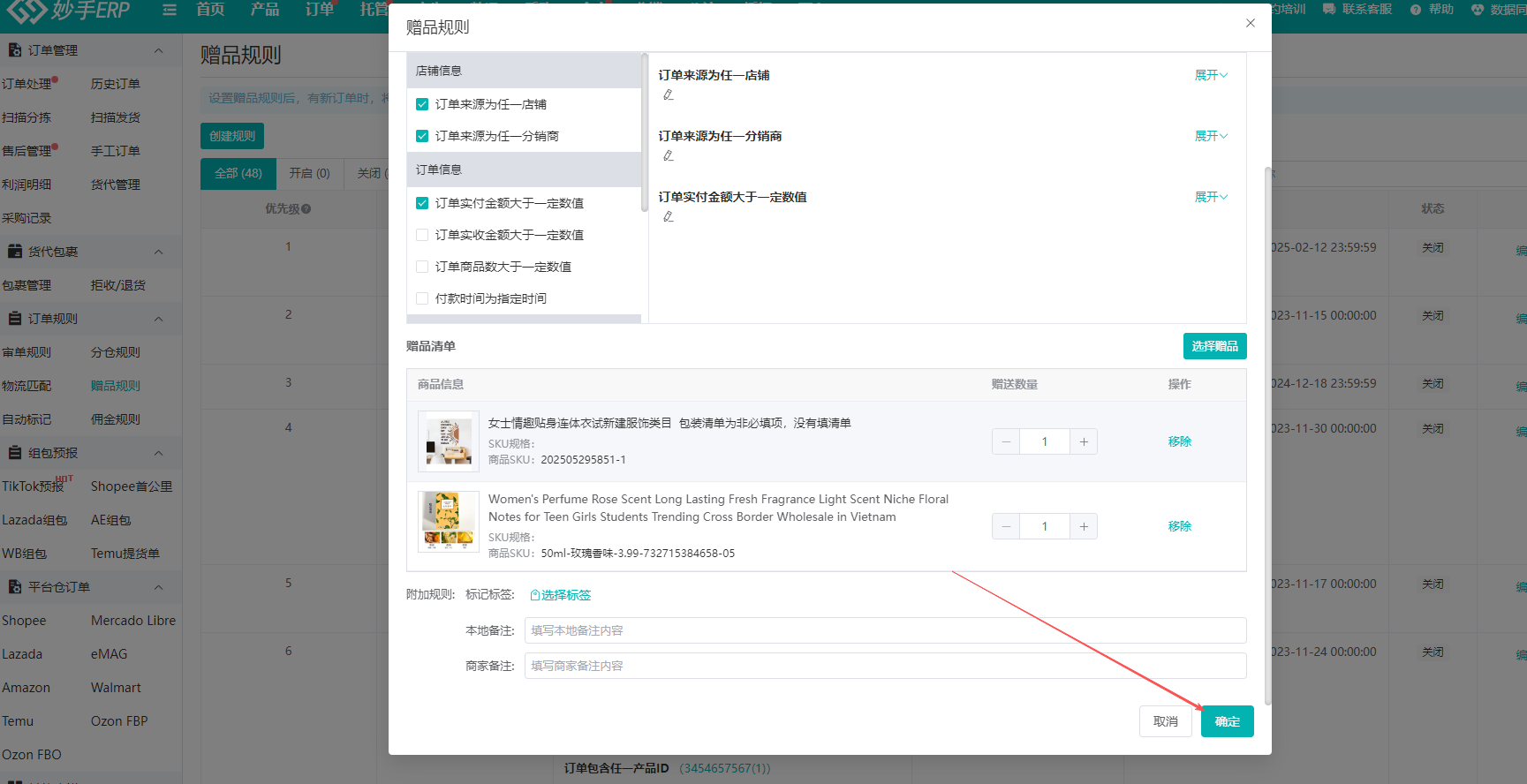Image resolution: width=1527 pixels, height=784 pixels.
Task: Check 订单实收金额大于一定数值 checkbox
Action: click(x=422, y=235)
